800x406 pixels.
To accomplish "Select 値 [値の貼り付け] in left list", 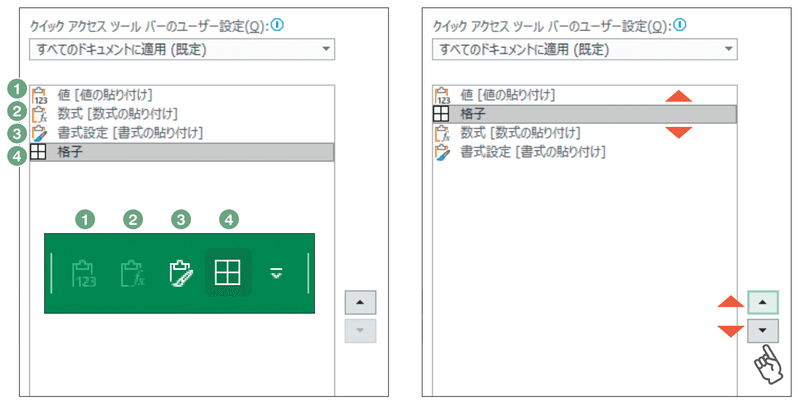I will (182, 95).
